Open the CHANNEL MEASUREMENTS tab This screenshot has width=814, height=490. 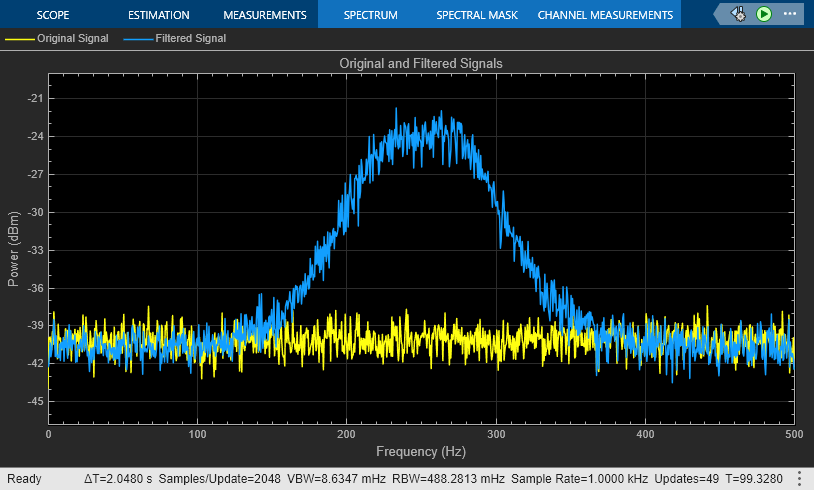[605, 15]
